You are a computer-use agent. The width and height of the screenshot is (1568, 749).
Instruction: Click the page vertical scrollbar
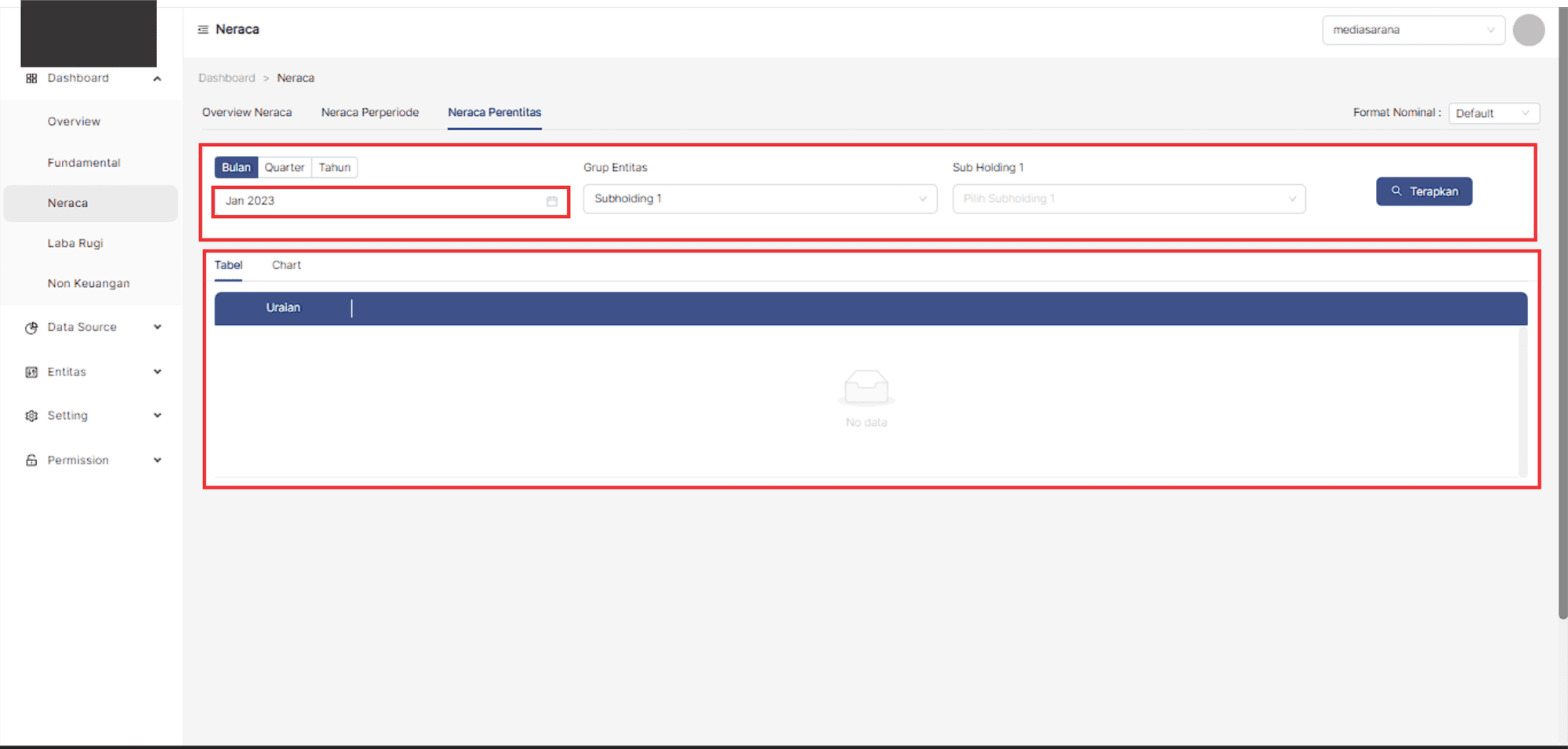click(1563, 314)
